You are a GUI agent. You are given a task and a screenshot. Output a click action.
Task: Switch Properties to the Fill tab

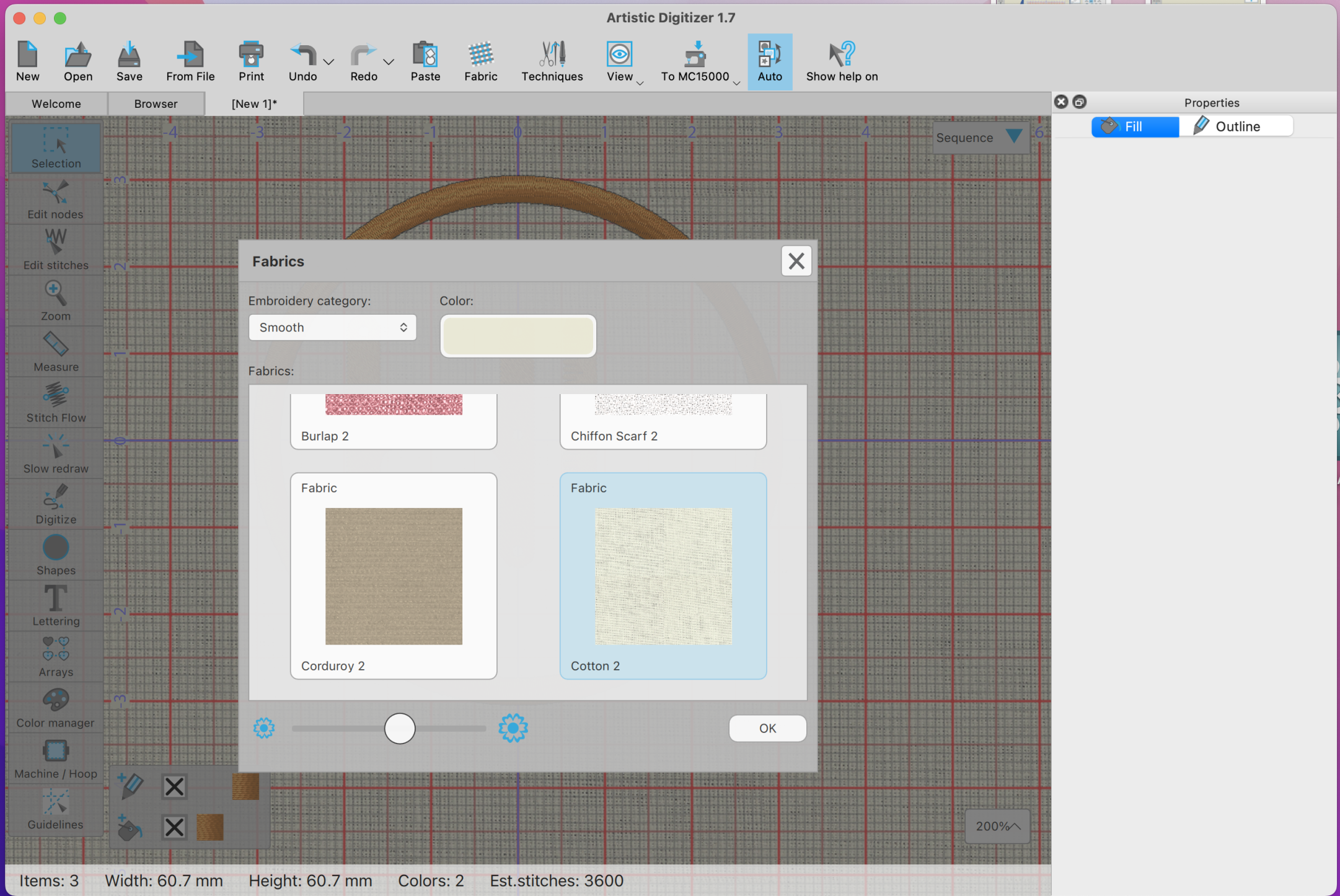(1135, 126)
